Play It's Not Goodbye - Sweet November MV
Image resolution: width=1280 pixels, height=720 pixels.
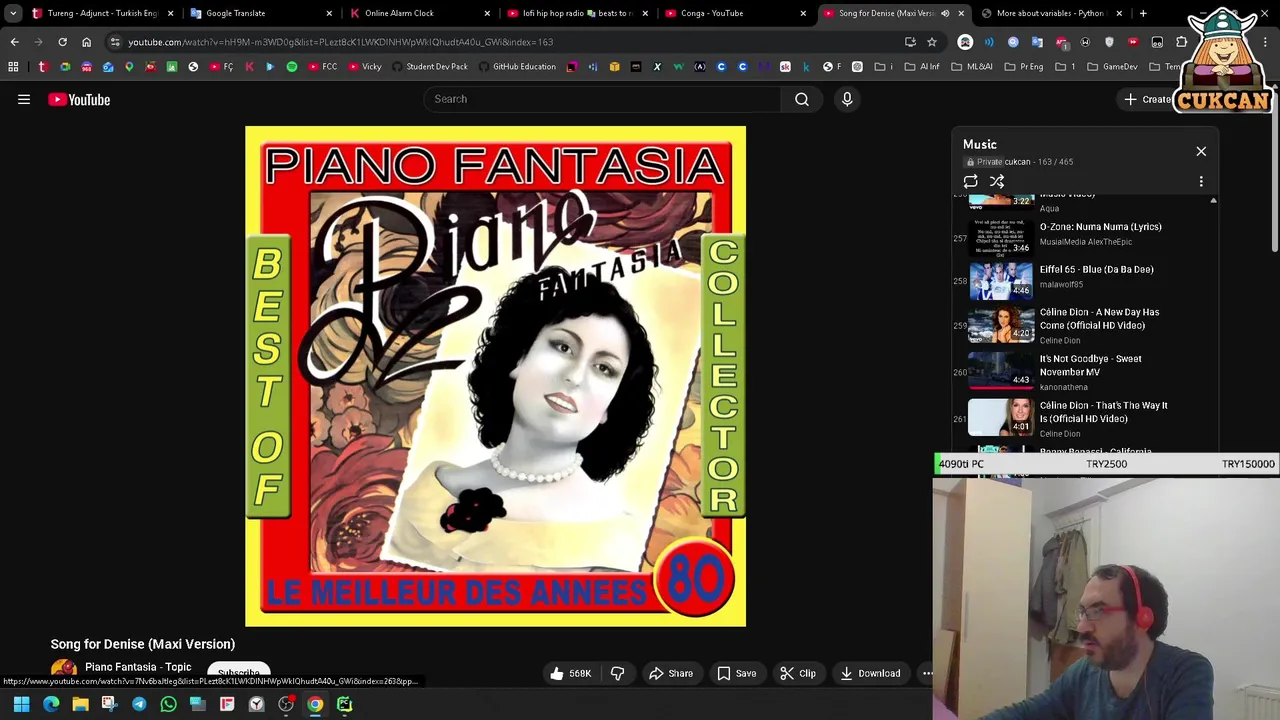1090,365
